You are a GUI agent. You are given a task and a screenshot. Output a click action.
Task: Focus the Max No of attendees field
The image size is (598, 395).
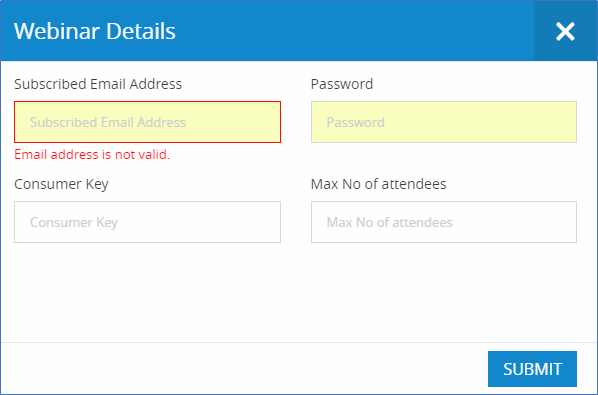click(444, 222)
